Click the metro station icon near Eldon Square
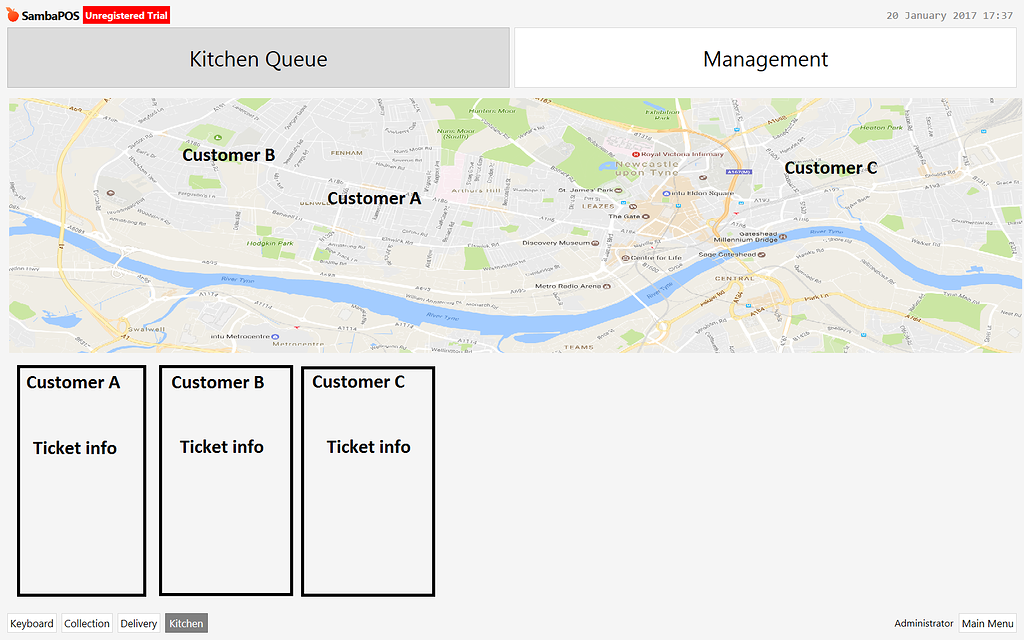Viewport: 1024px width, 640px height. click(676, 204)
